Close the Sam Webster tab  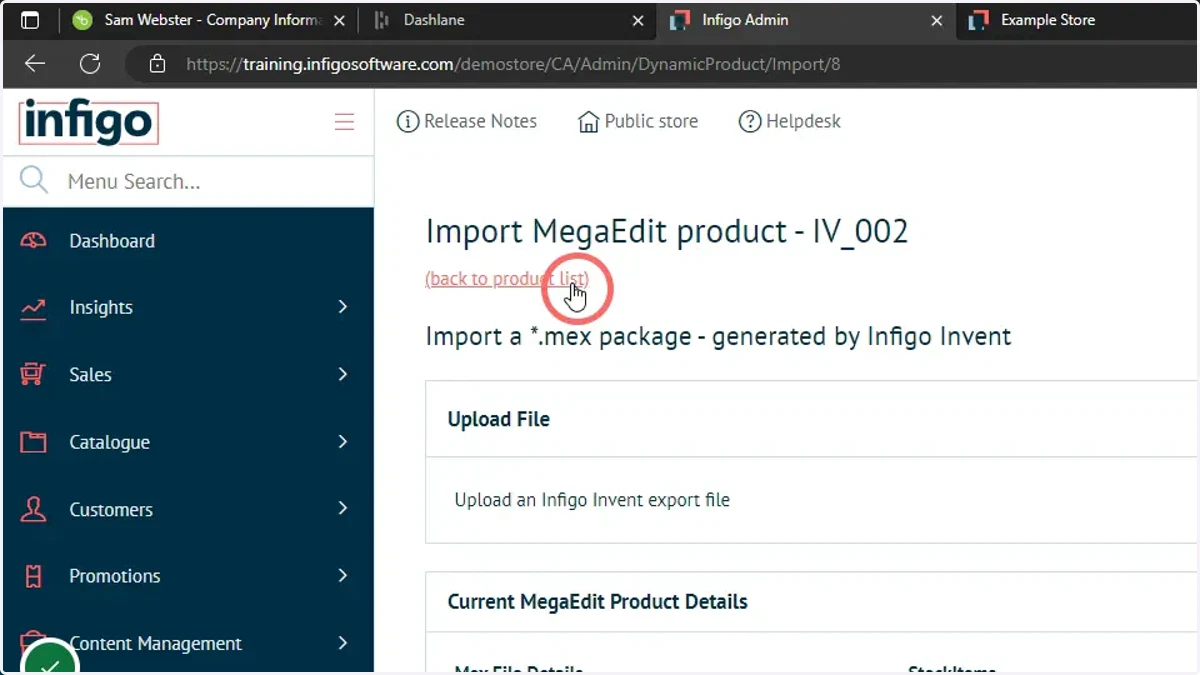[339, 20]
